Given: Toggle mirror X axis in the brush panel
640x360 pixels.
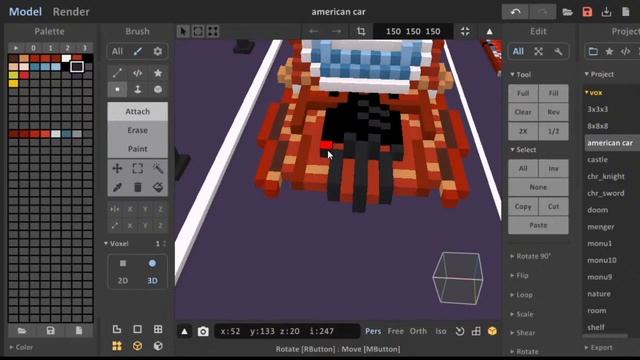Looking at the screenshot, I should (130, 209).
